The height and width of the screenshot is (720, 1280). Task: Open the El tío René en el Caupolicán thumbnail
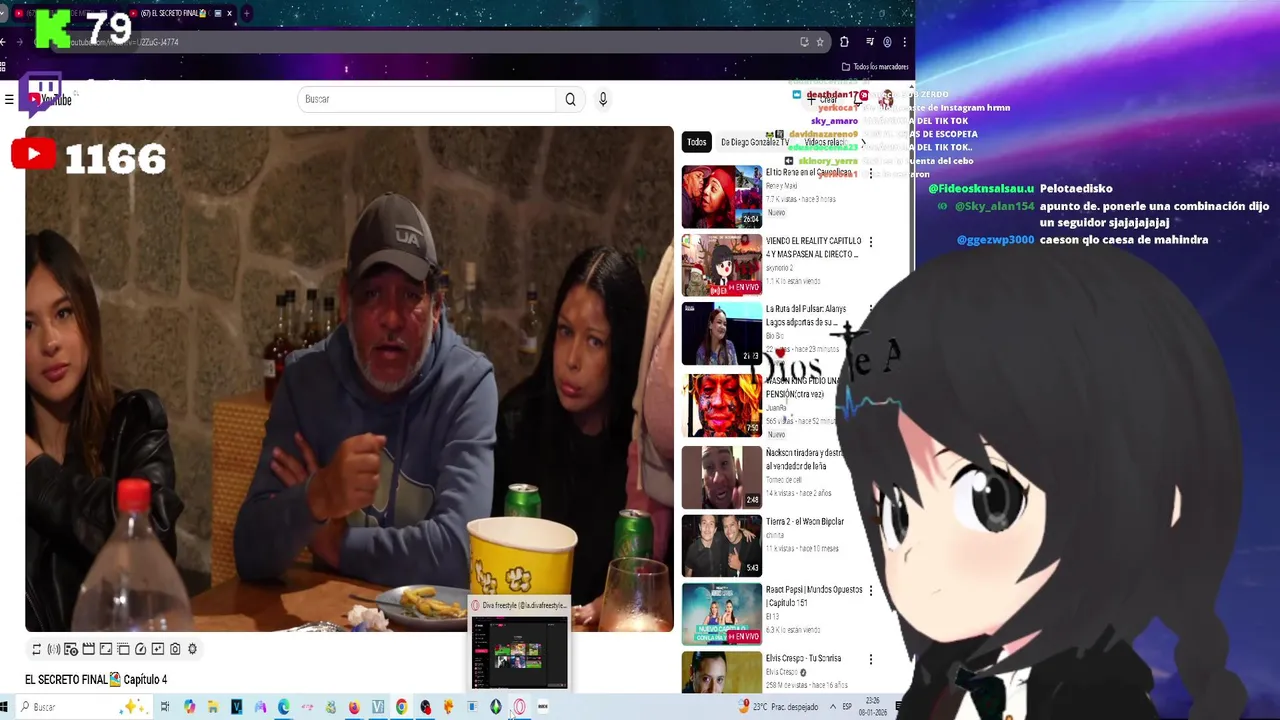[x=722, y=197]
